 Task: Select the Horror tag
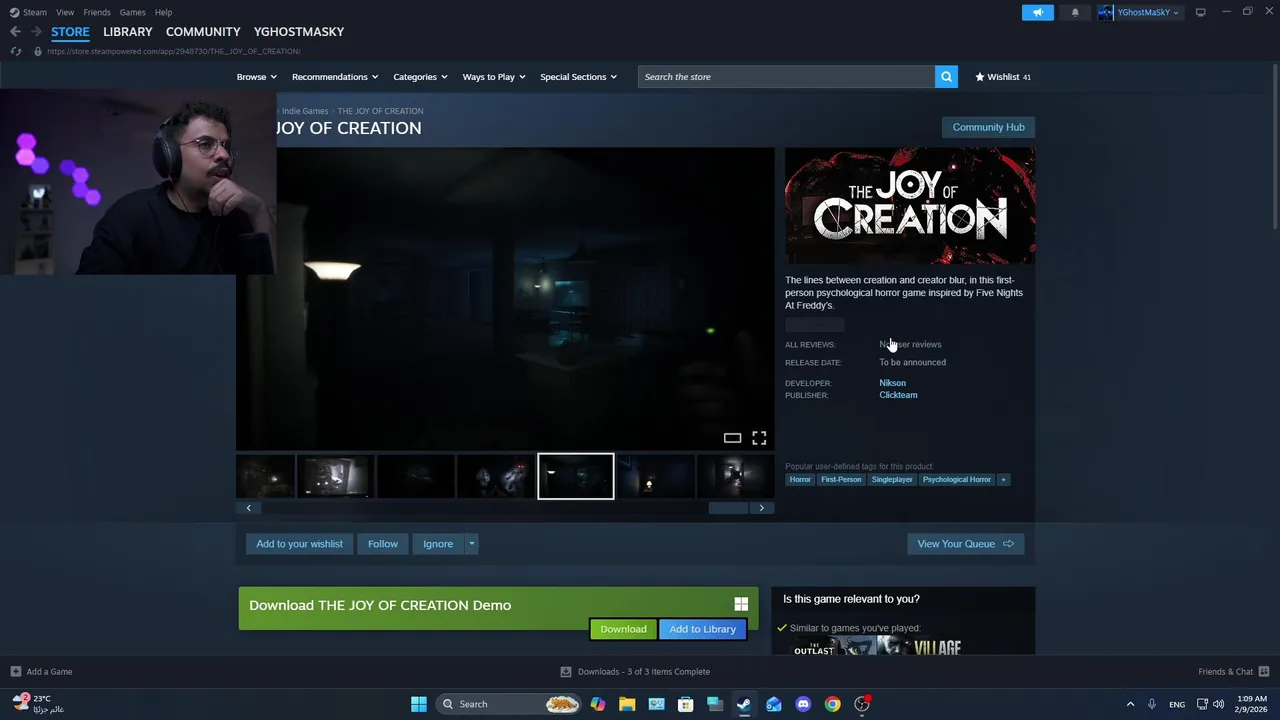click(x=800, y=479)
